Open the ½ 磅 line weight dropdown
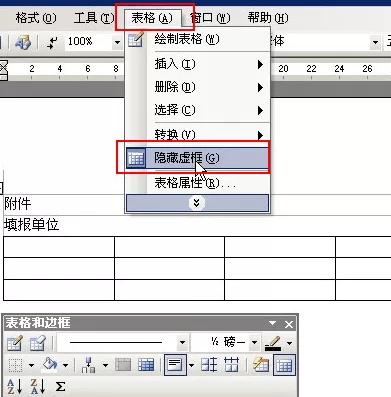This screenshot has width=391, height=397. point(254,342)
